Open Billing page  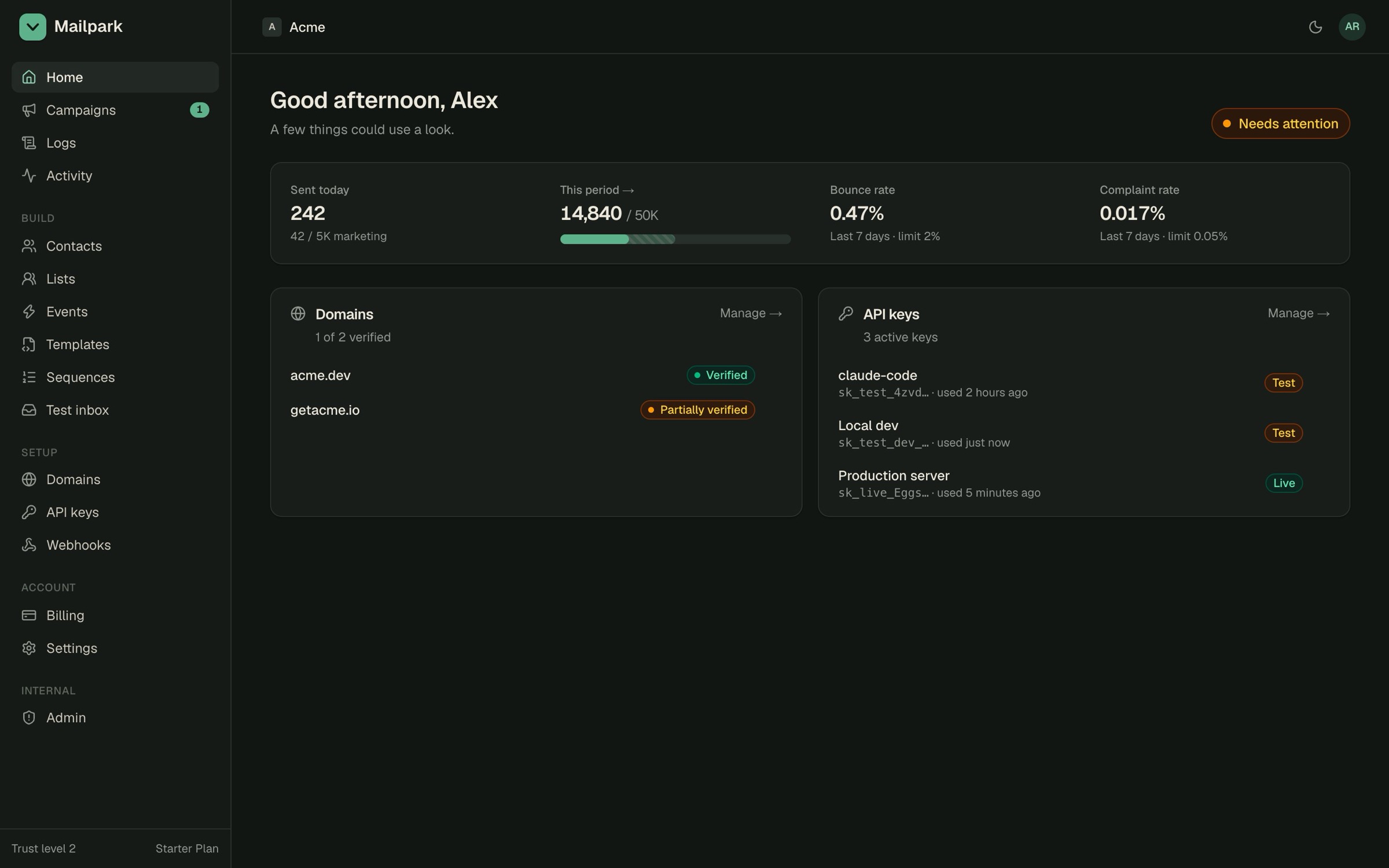[x=115, y=615]
